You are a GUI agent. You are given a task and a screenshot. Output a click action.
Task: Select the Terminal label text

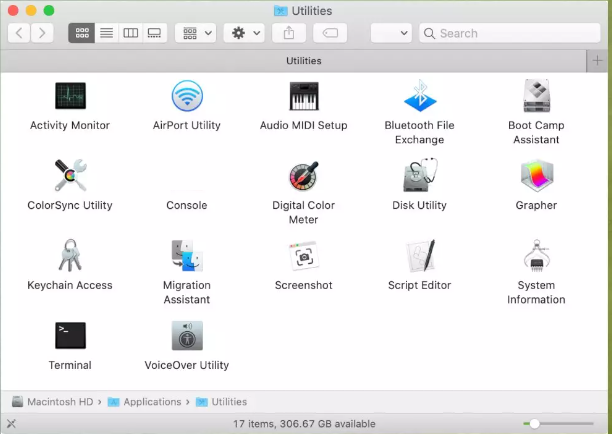point(70,365)
